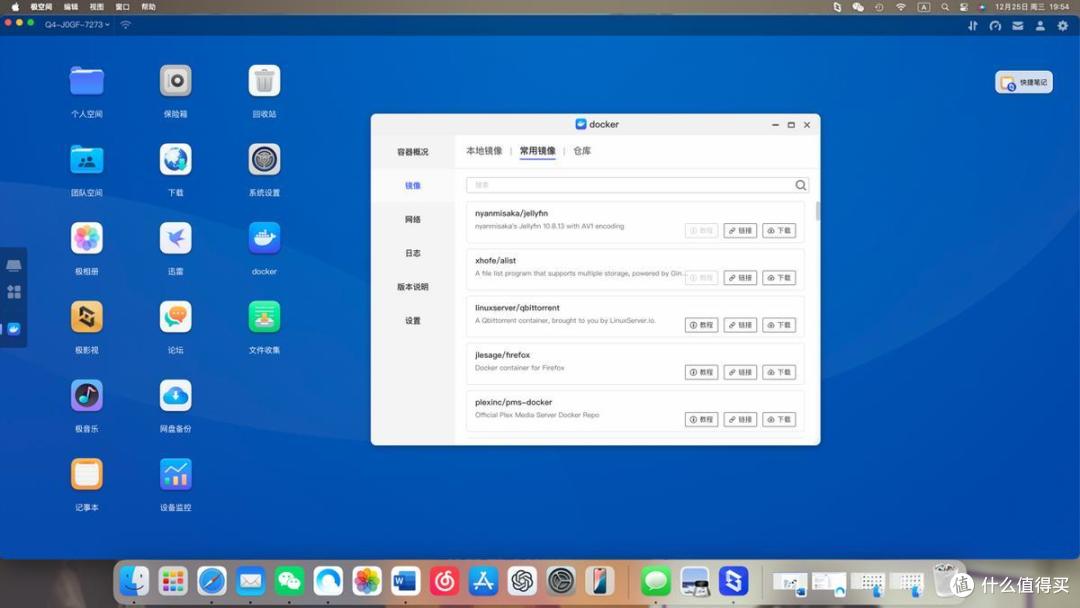Click 下载 for xhofe/alist
The image size is (1080, 608).
click(x=779, y=277)
